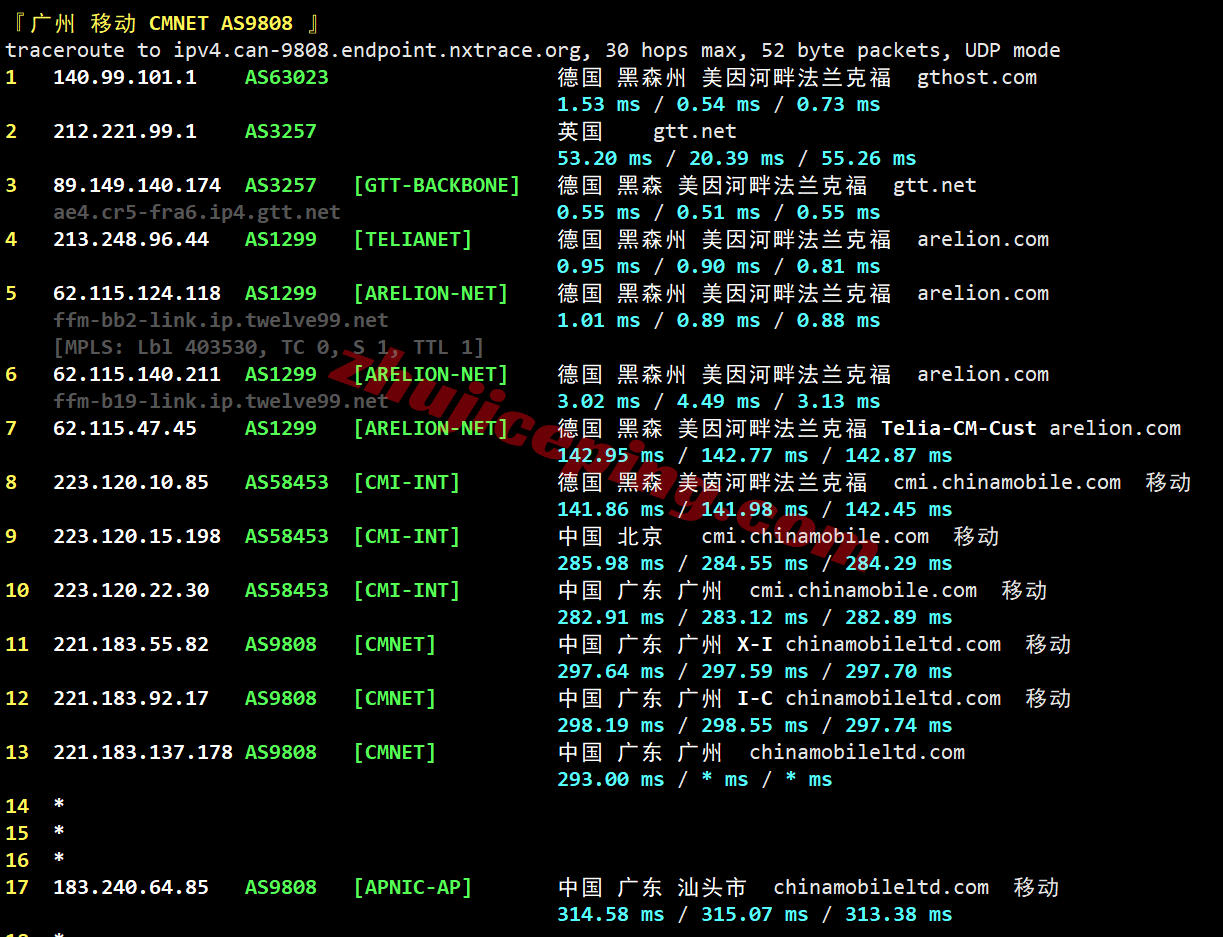
Task: Select IP 62.115.47.45
Action: (125, 428)
